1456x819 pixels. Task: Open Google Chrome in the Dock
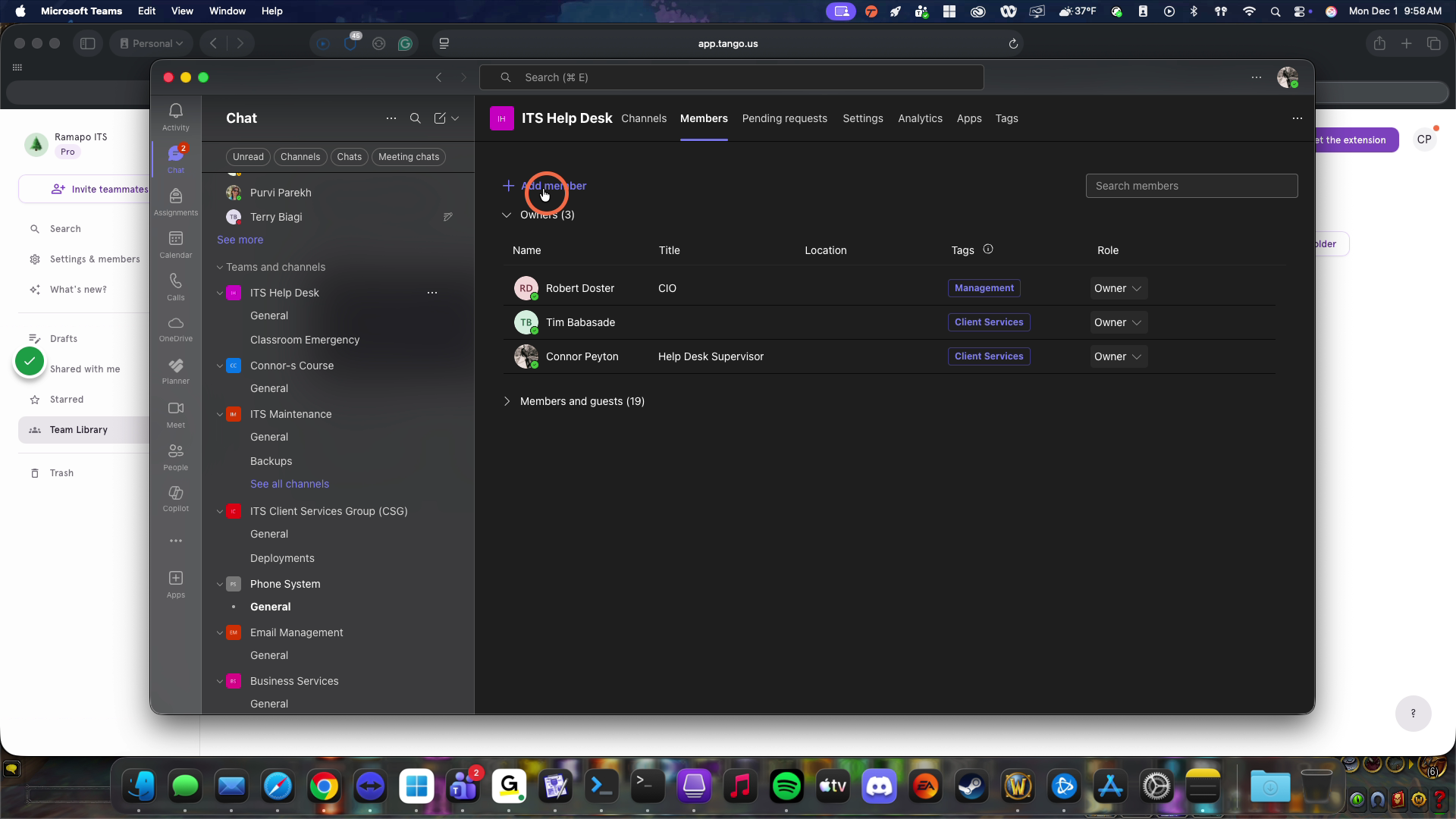324,786
